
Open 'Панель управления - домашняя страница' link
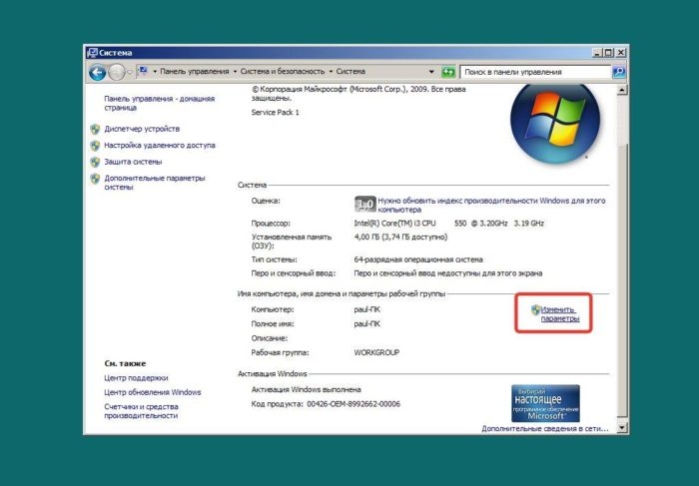[x=159, y=103]
